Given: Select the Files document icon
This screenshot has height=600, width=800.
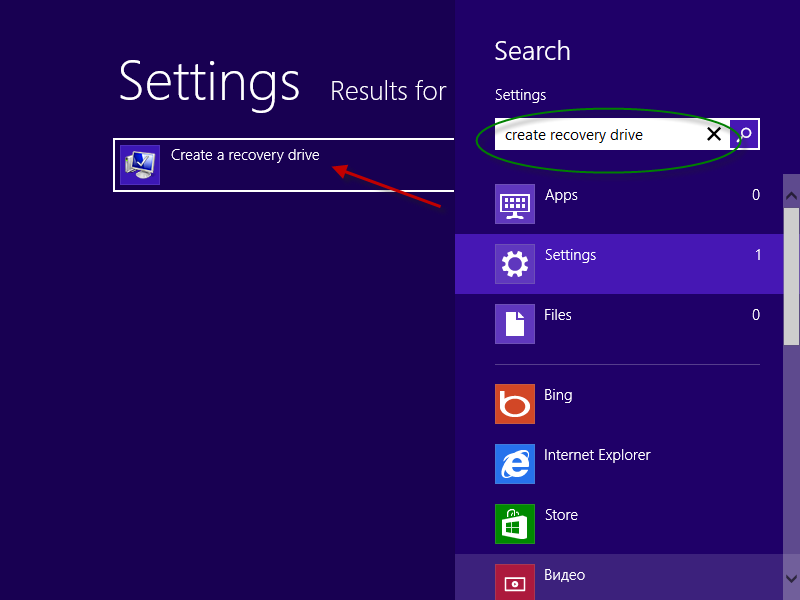Looking at the screenshot, I should coord(515,324).
